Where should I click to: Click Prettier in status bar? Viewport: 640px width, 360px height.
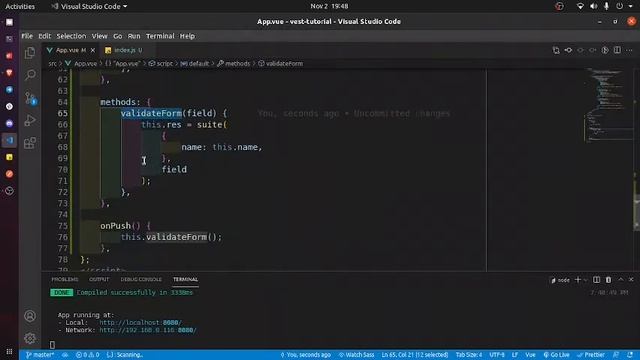click(x=591, y=355)
